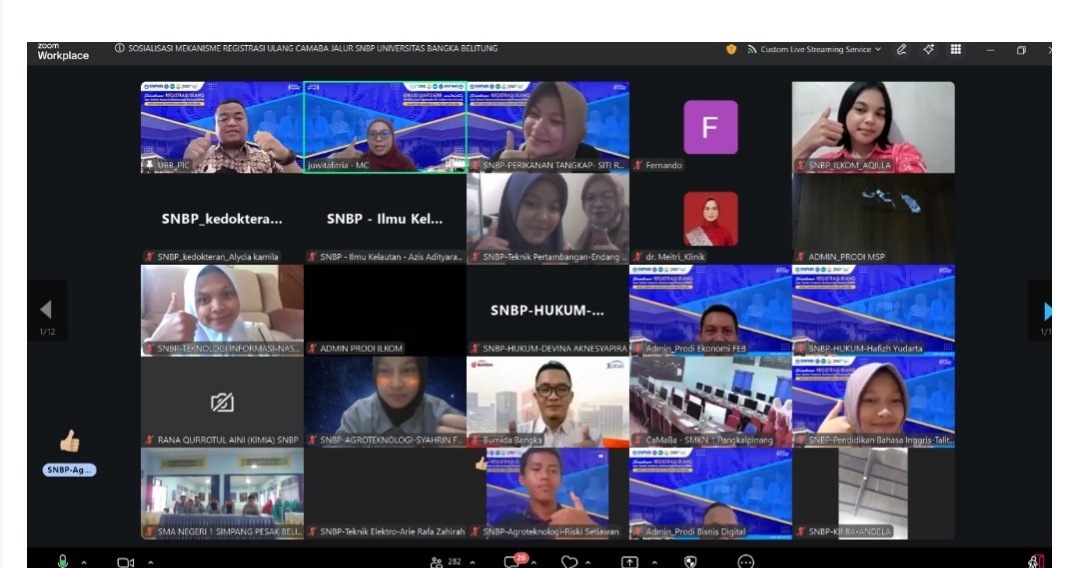Open the host tools shield icon

(x=689, y=562)
